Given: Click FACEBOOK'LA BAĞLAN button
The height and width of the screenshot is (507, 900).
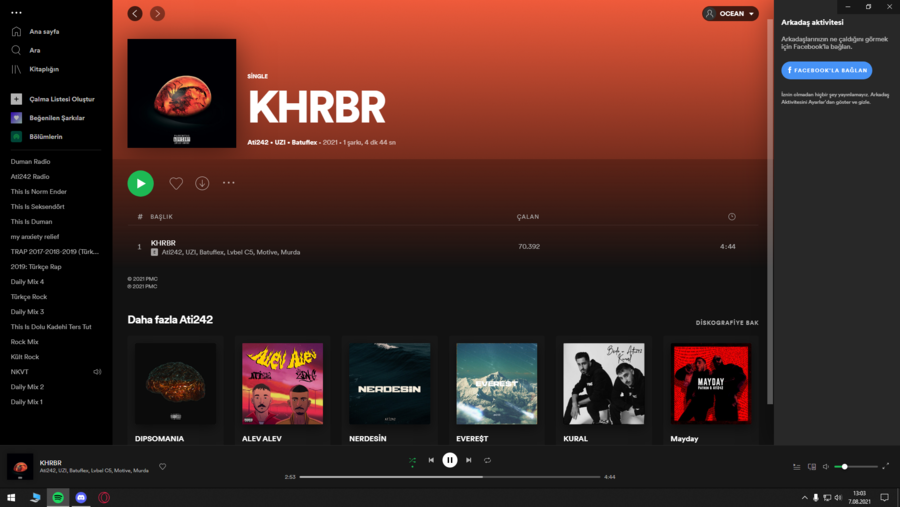Looking at the screenshot, I should click(x=827, y=70).
